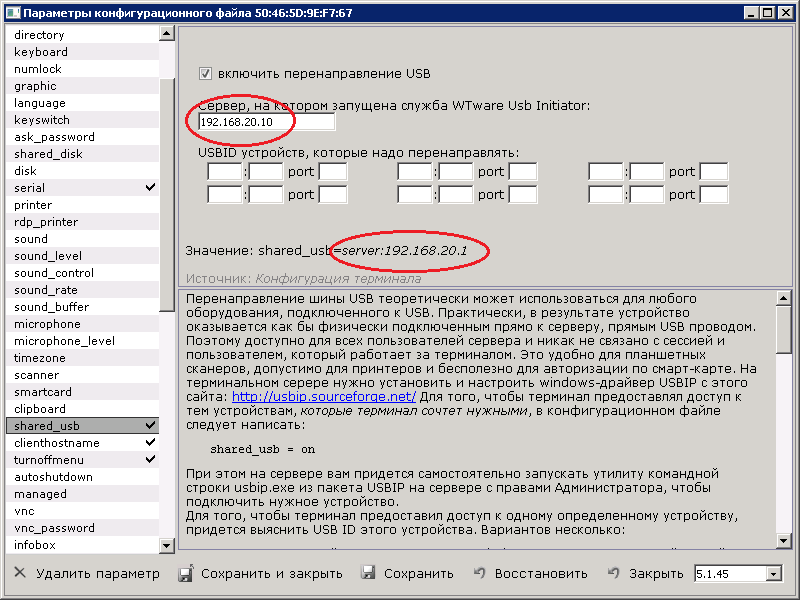Click floppy icon next to Сохранить
The height and width of the screenshot is (601, 800).
(368, 574)
